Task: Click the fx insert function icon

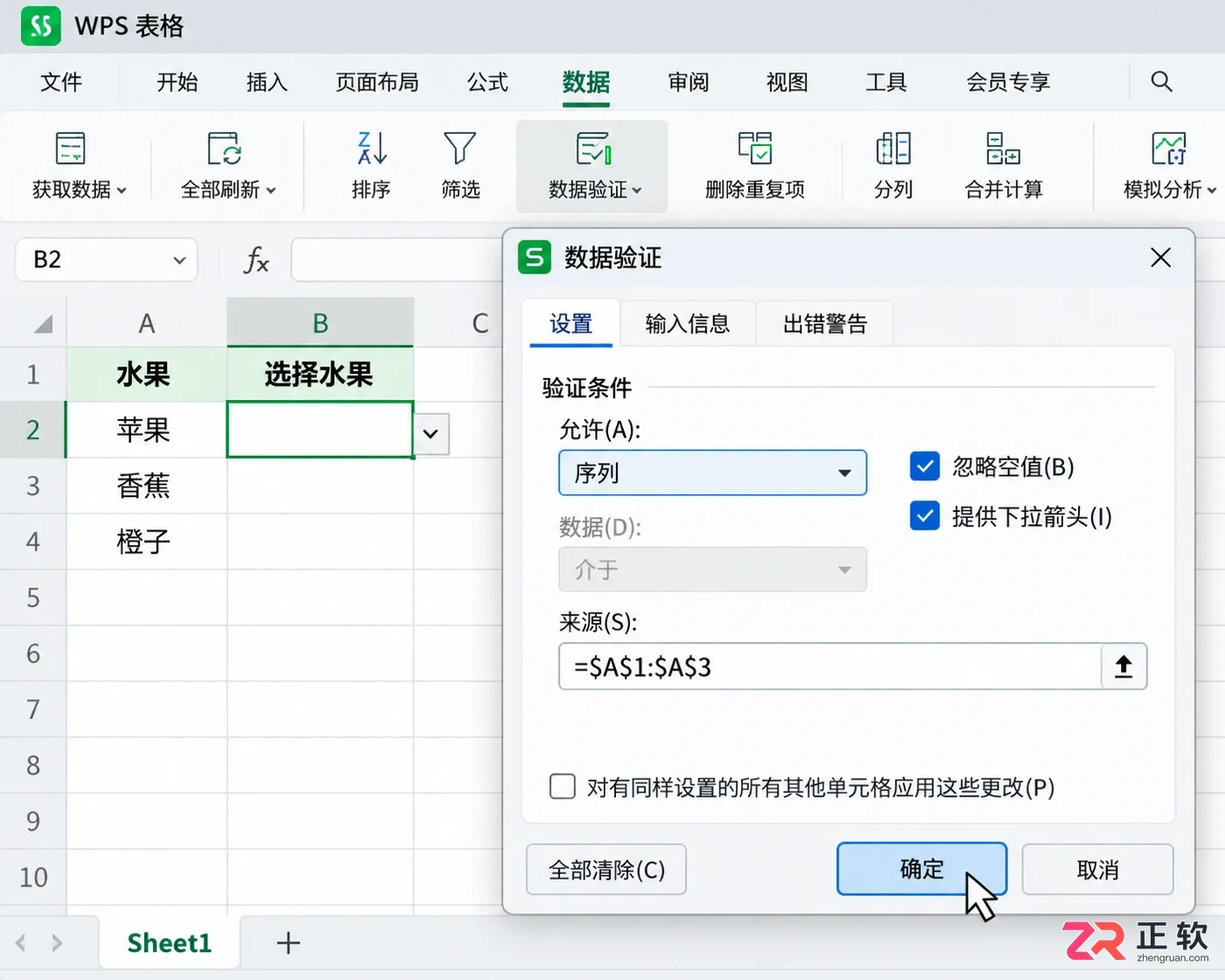Action: [256, 259]
